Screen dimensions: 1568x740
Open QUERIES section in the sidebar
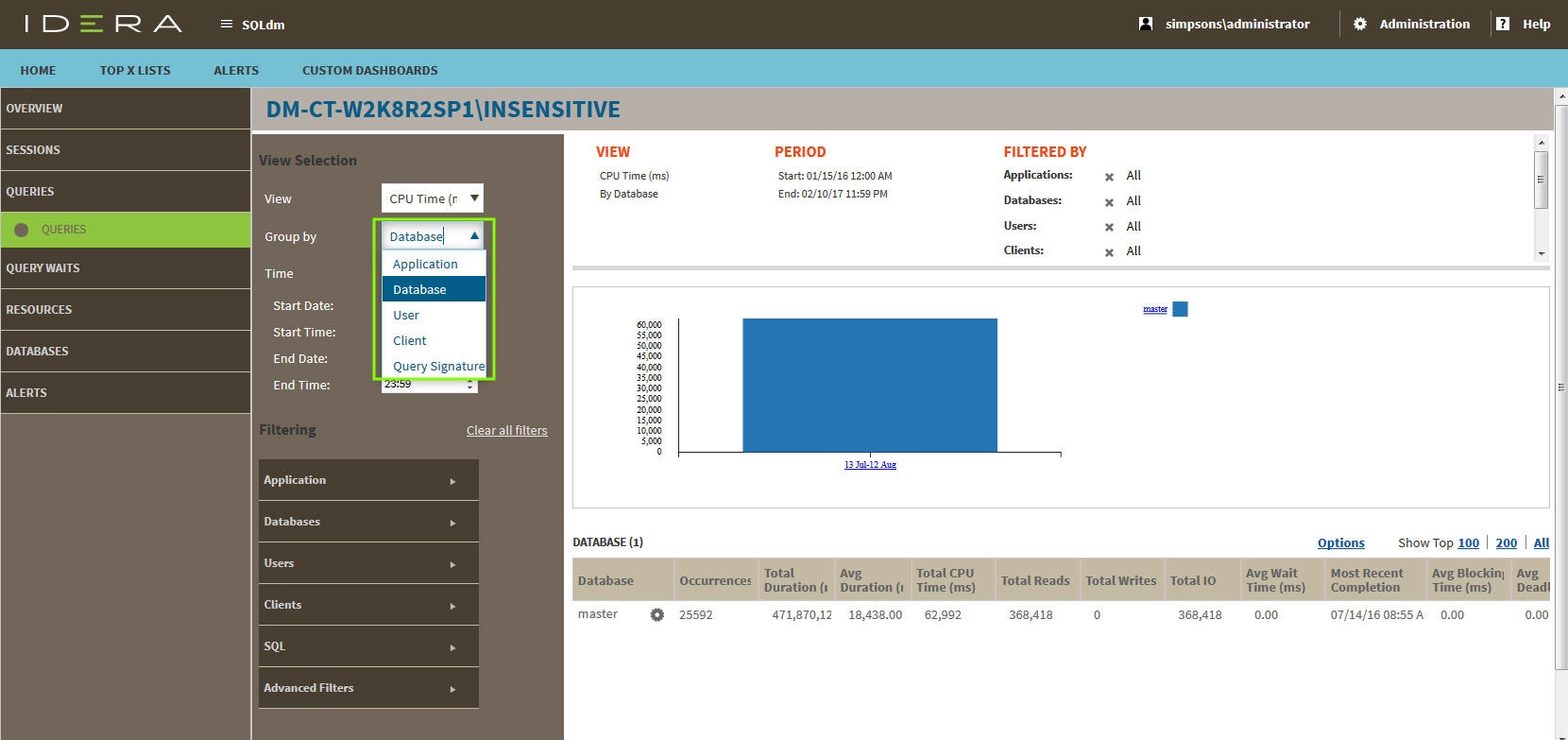coord(126,192)
